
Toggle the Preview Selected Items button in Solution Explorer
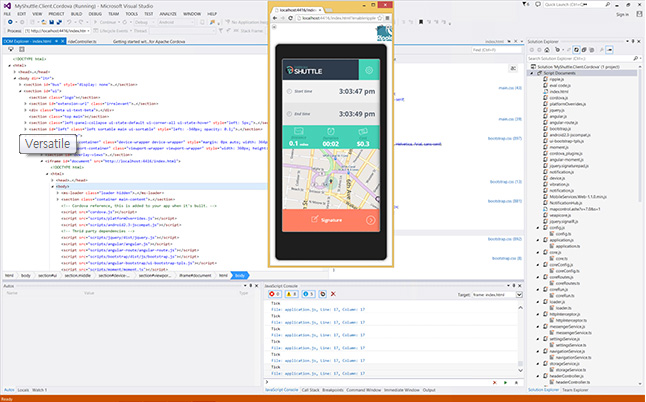tap(610, 50)
